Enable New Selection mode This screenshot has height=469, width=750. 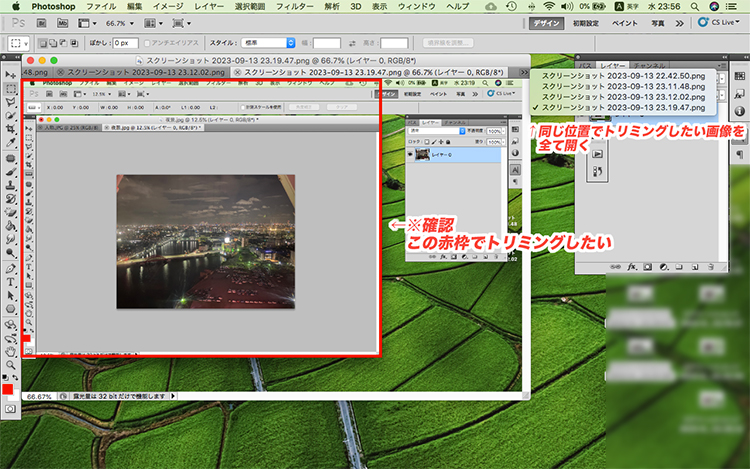click(43, 43)
